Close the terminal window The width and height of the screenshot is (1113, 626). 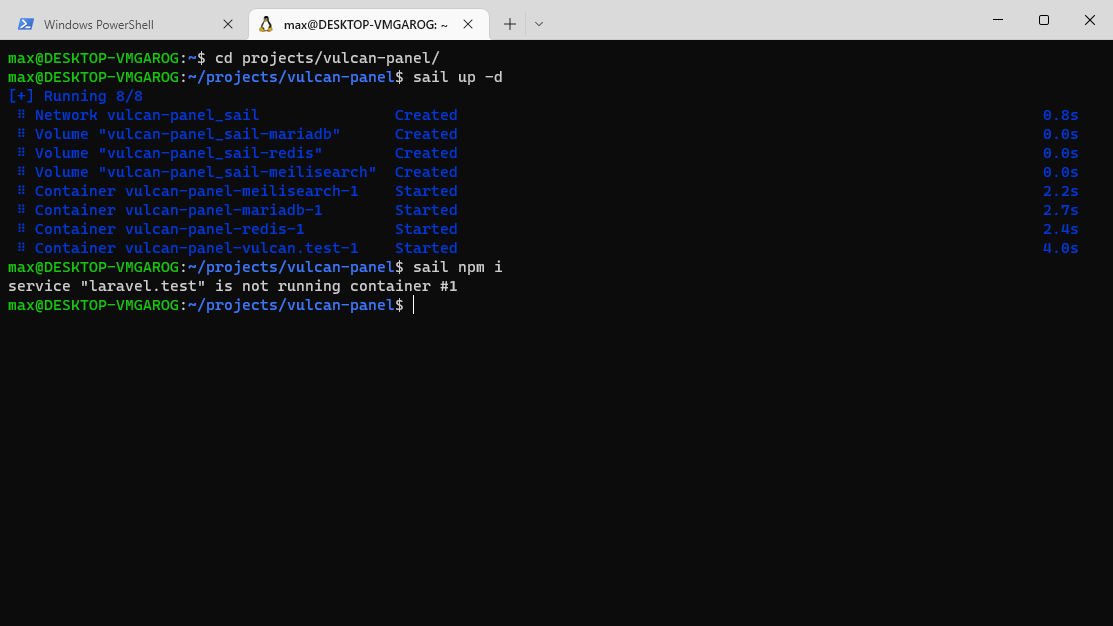pos(1089,20)
